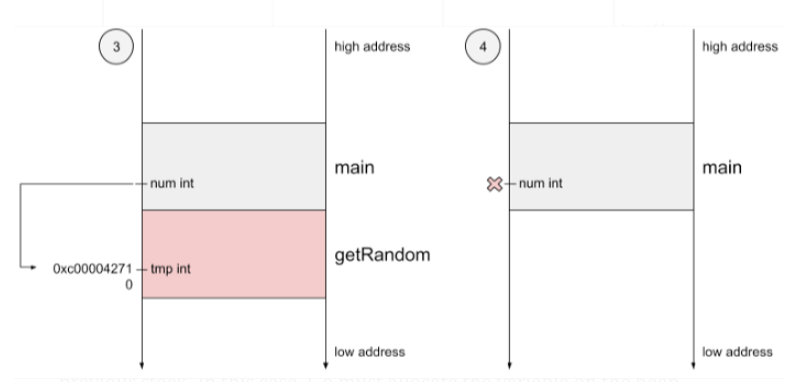Viewport: 799px width, 382px height.
Task: Click the 'num int' label in diagram 4
Action: tap(541, 183)
